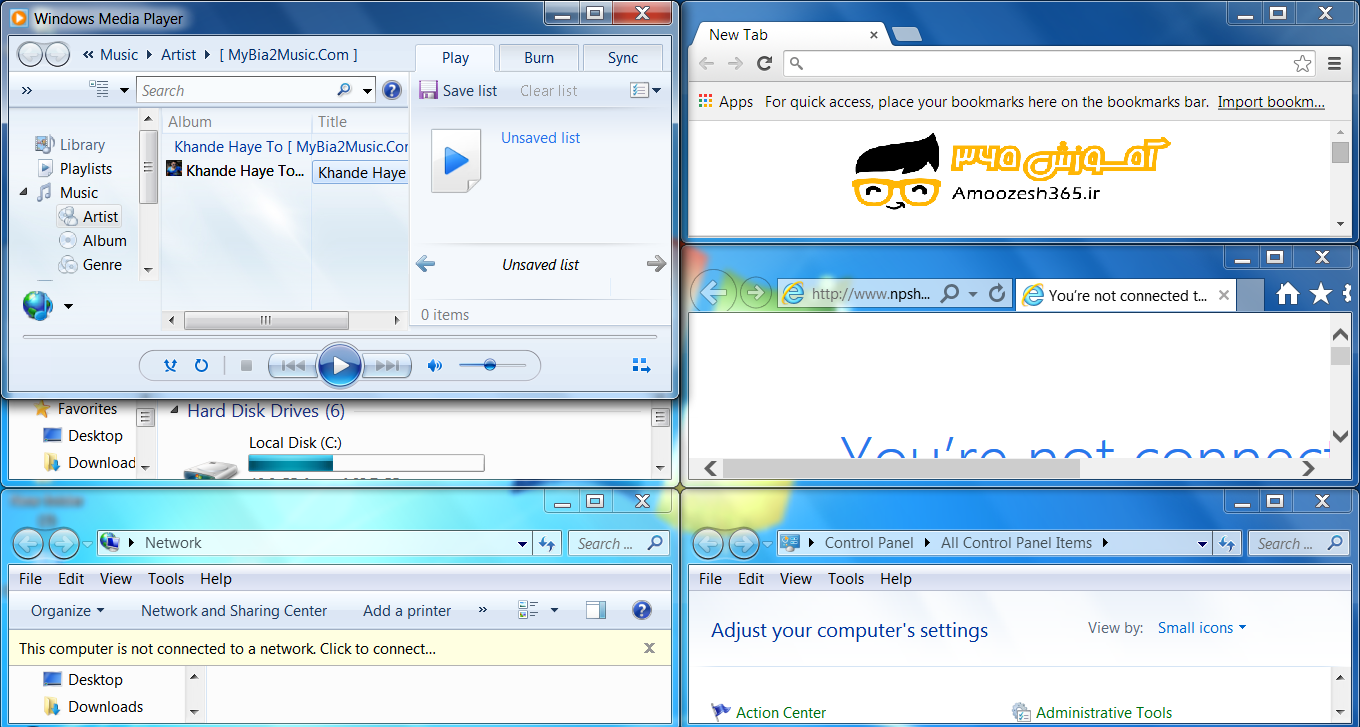Click Network and Sharing Center
Viewport: 1360px width, 727px height.
[x=234, y=611]
